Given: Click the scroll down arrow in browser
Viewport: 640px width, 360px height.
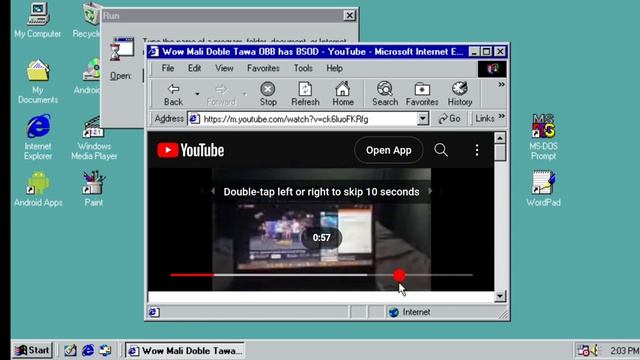Looking at the screenshot, I should (500, 296).
